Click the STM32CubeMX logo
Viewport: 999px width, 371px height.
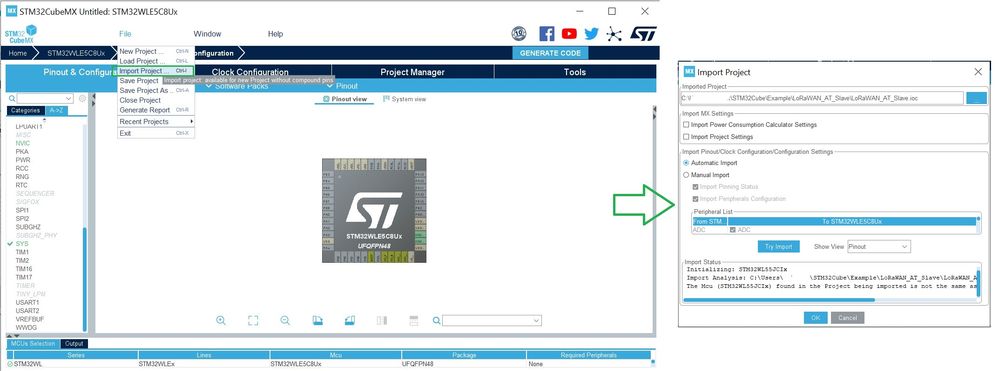pos(21,34)
